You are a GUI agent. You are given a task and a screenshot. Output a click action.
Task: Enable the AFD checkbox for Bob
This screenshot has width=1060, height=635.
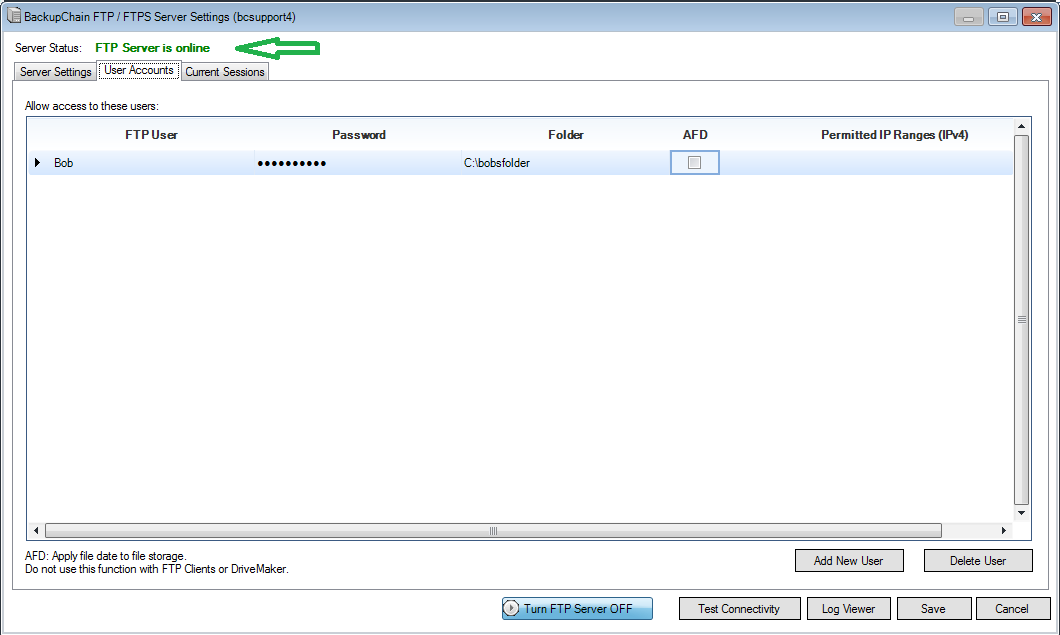coord(694,162)
